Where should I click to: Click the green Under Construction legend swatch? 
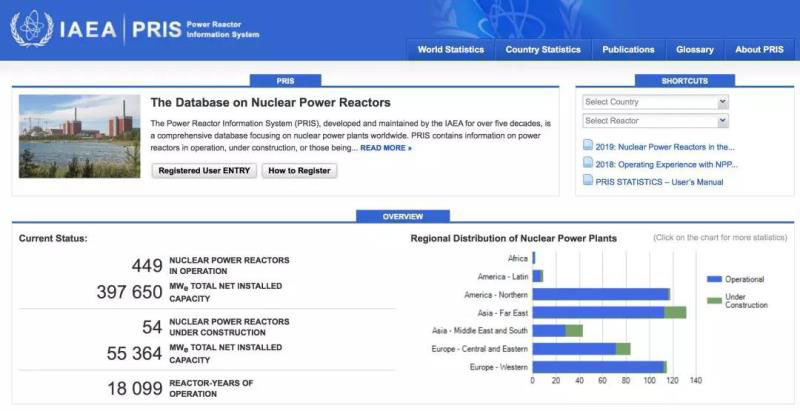pos(713,299)
